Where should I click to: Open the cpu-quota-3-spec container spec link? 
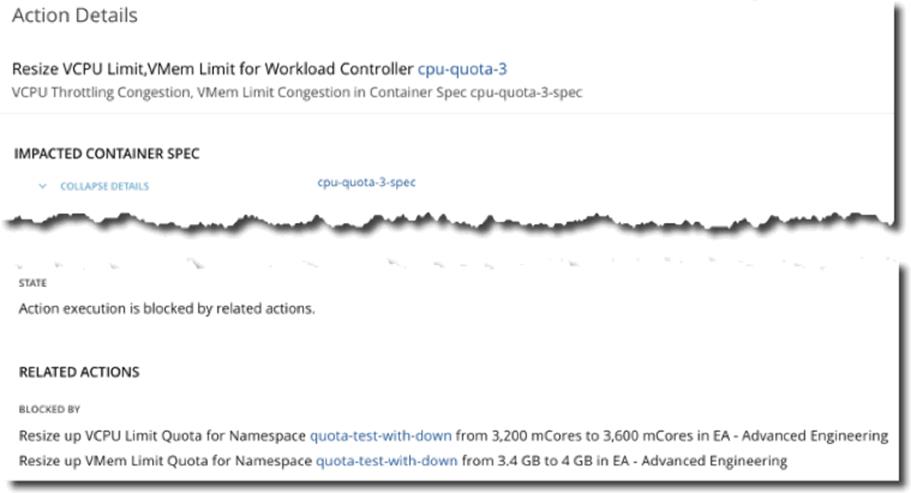(366, 182)
